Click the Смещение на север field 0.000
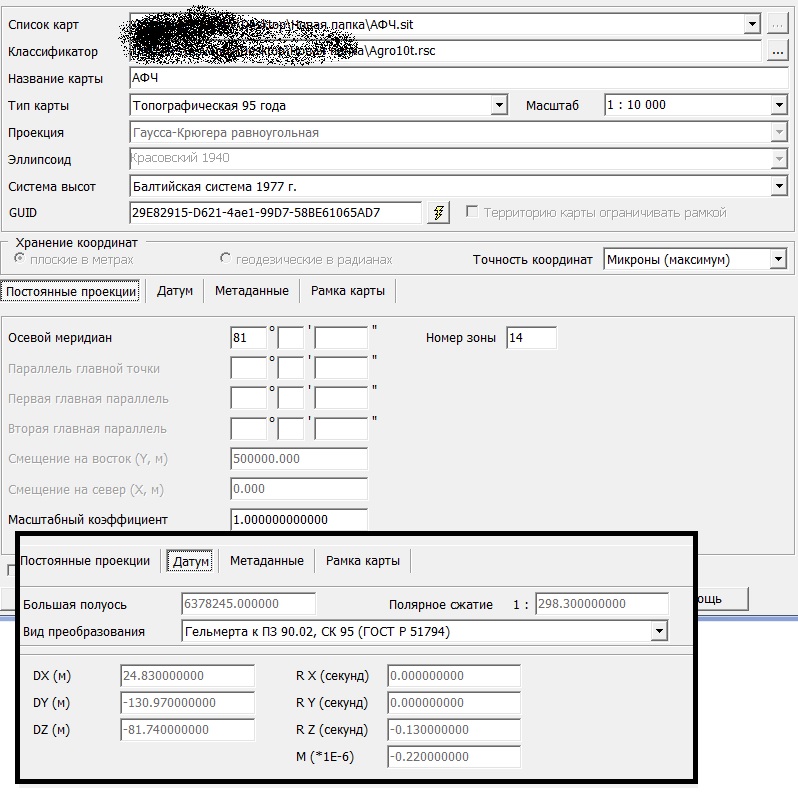The image size is (798, 798). [x=299, y=489]
